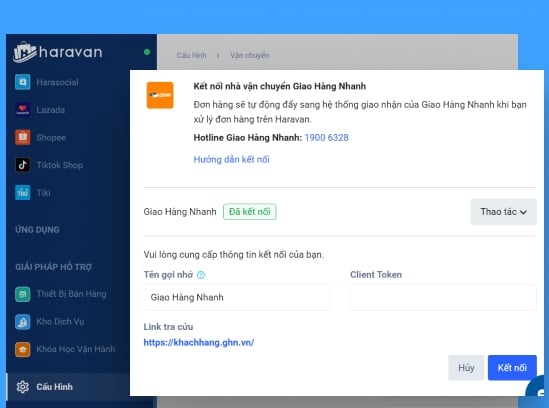This screenshot has width=549, height=408.
Task: Click the Cấu hình breadcrumb
Action: coord(192,55)
